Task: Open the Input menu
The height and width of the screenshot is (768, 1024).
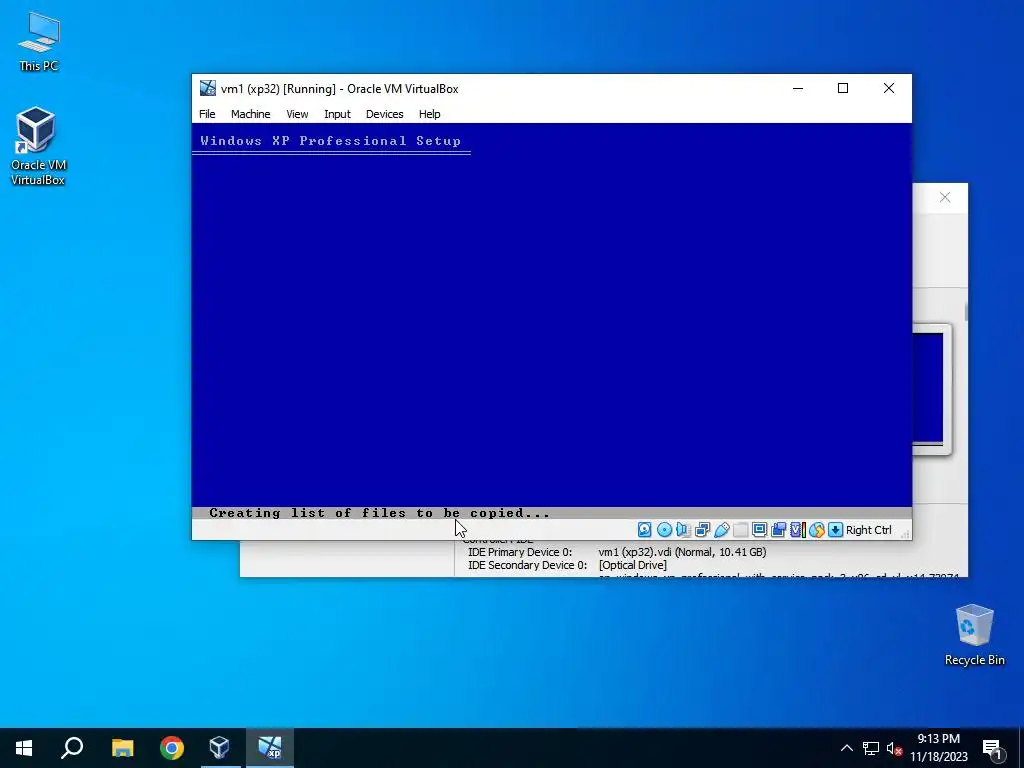Action: [337, 114]
